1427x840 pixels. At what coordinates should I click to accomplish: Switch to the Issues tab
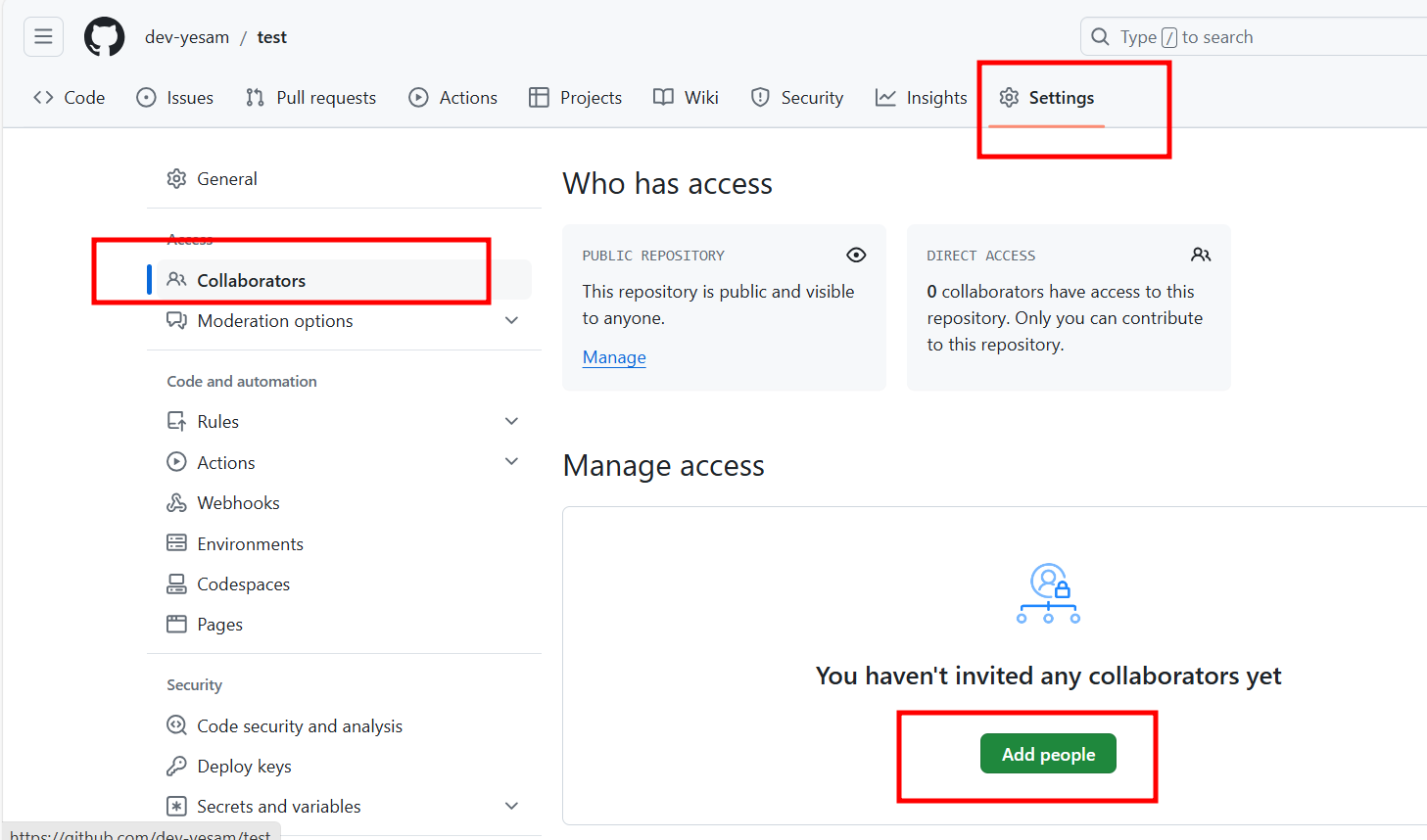[x=174, y=97]
